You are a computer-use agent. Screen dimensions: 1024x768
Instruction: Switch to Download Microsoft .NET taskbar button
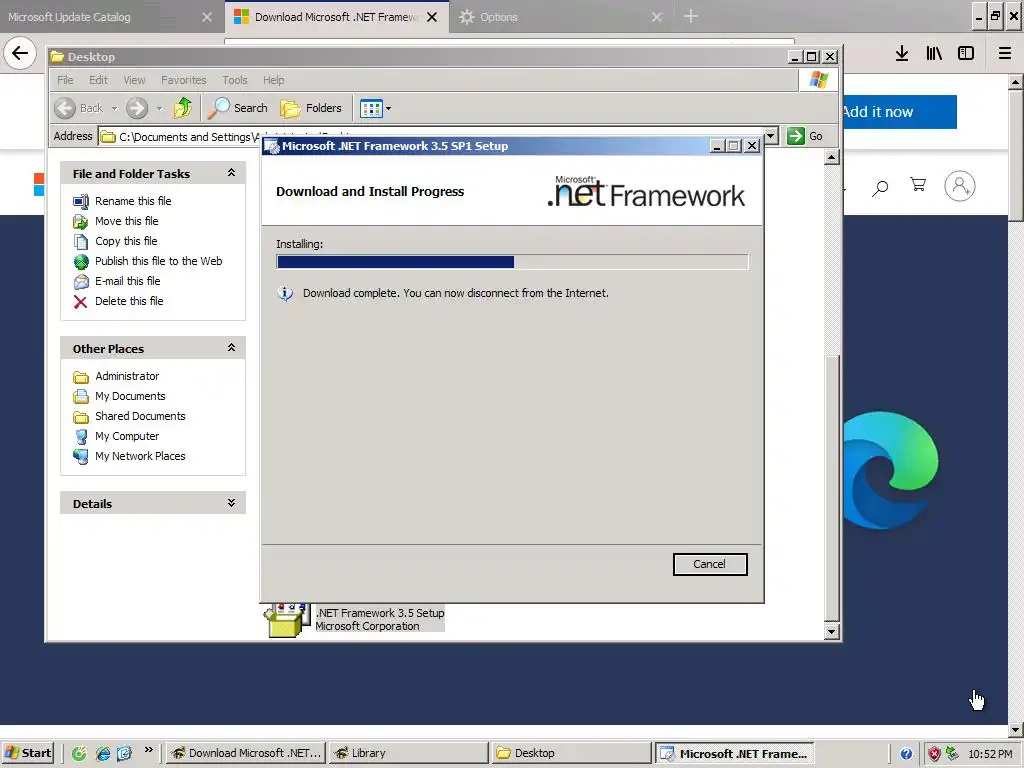(x=245, y=753)
